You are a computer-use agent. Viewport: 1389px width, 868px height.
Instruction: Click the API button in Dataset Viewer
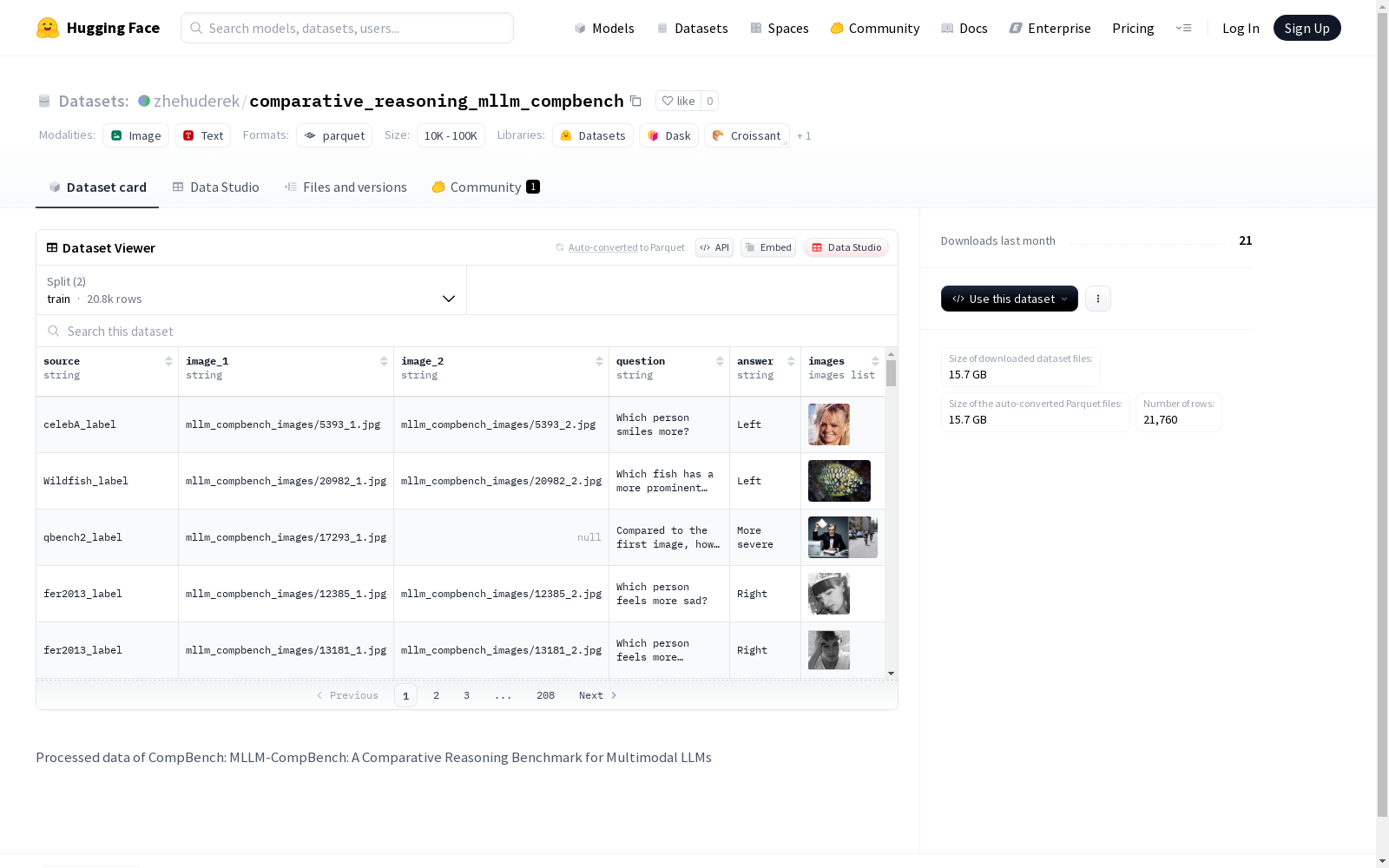[x=714, y=247]
